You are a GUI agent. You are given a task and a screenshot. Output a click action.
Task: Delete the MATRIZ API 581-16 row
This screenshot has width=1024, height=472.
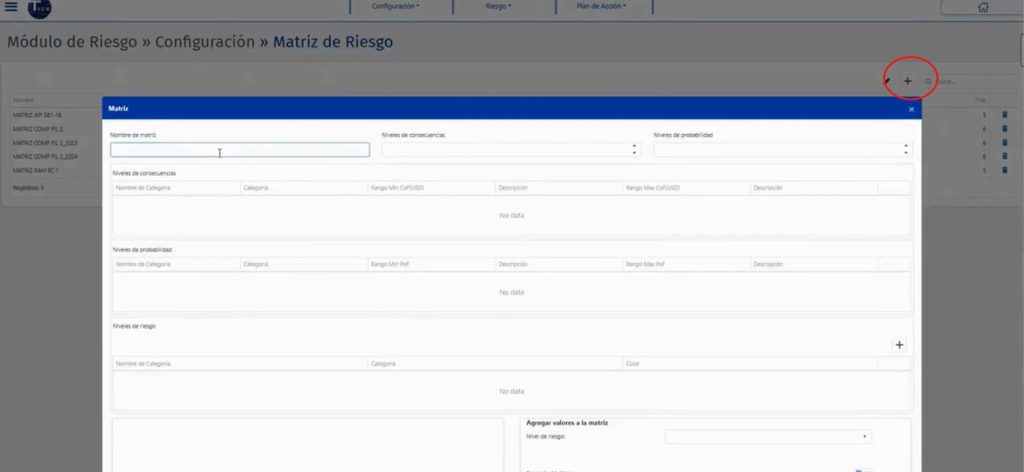point(1004,115)
